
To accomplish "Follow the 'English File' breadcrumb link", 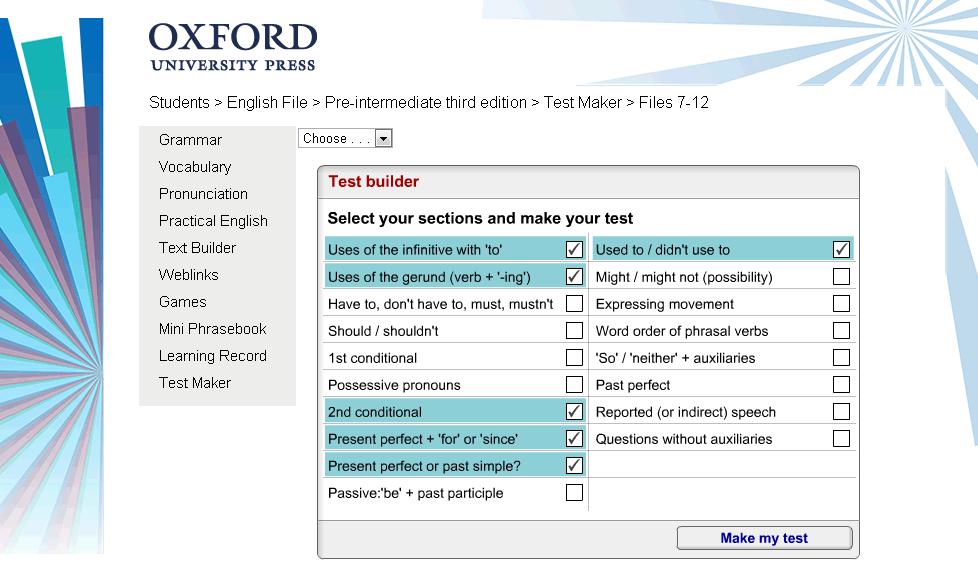I will click(267, 102).
